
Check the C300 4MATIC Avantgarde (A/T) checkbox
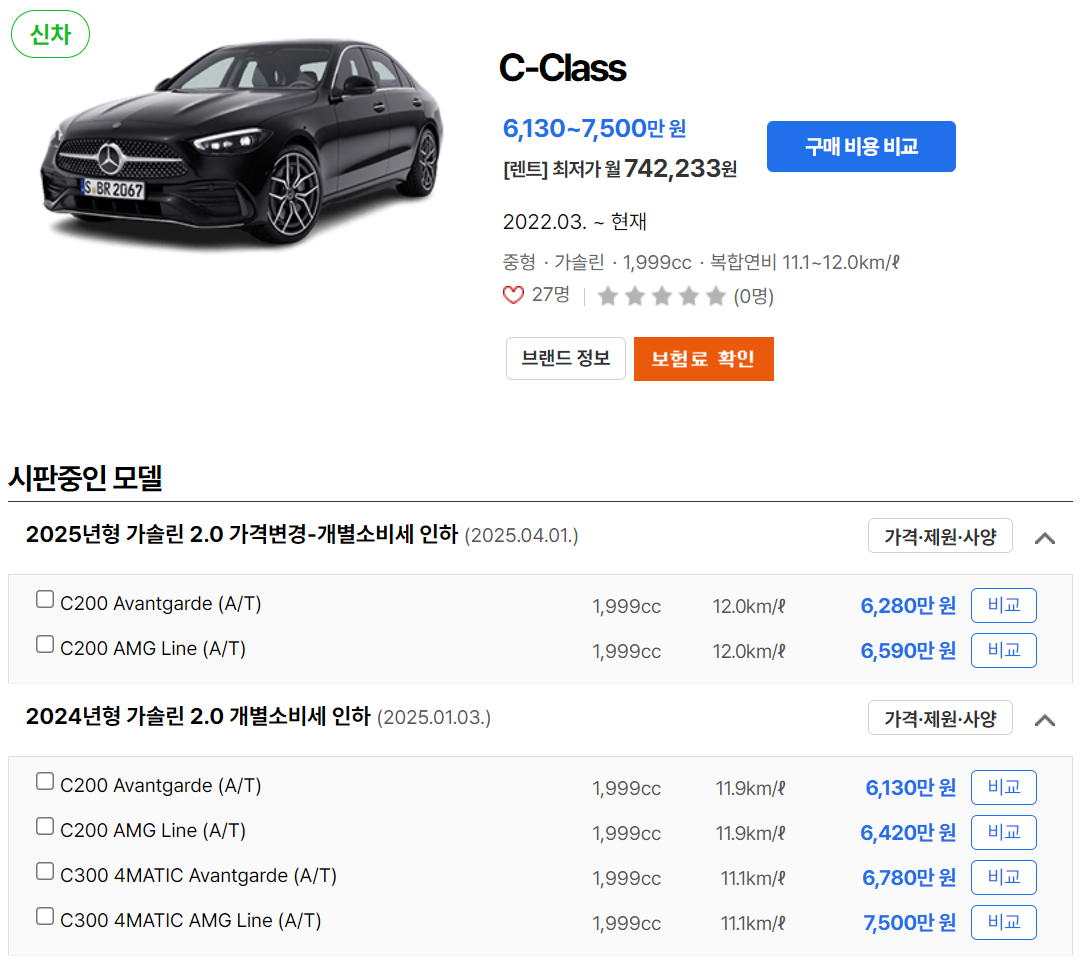pyautogui.click(x=45, y=871)
